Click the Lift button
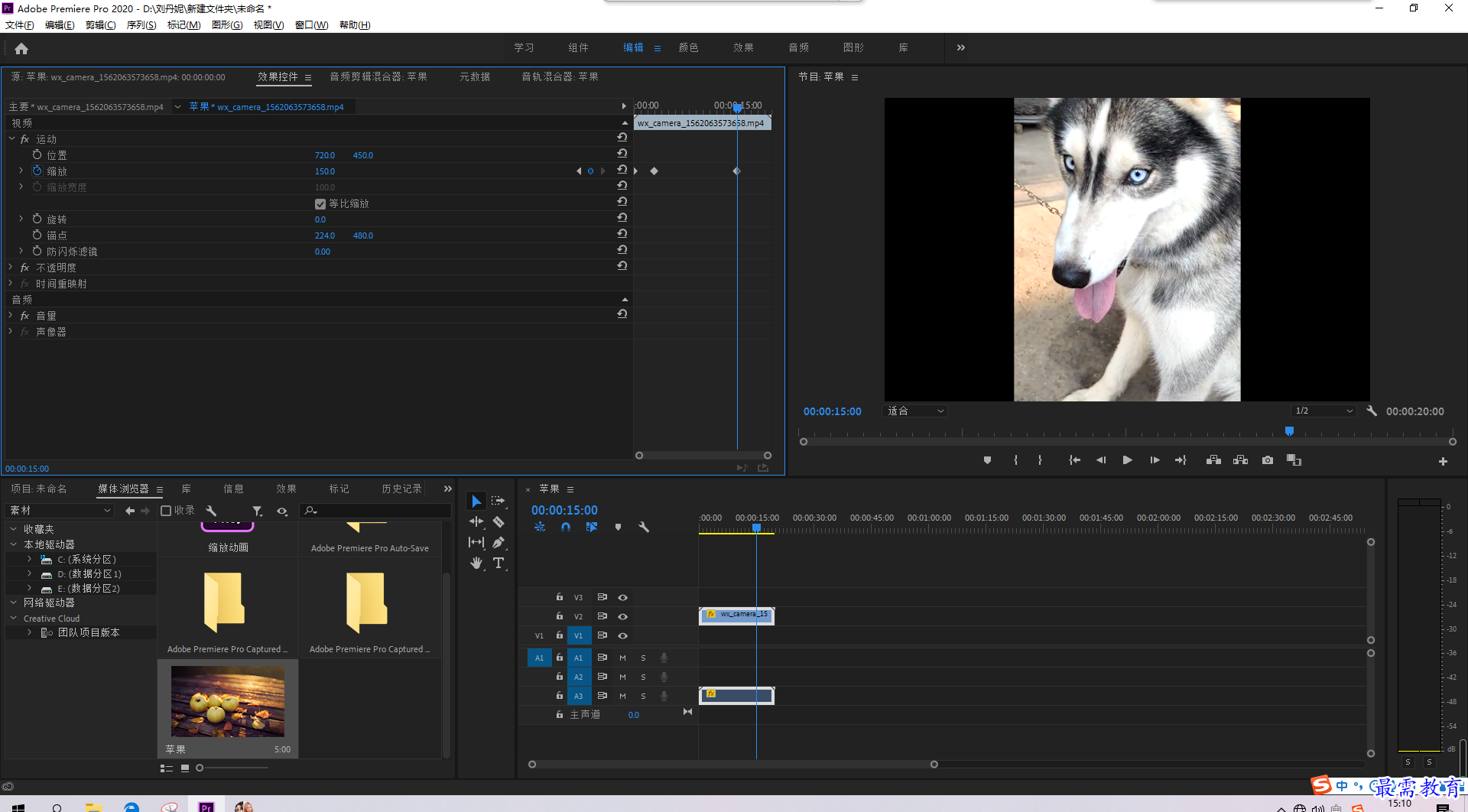Viewport: 1468px width, 812px height. 1213,460
